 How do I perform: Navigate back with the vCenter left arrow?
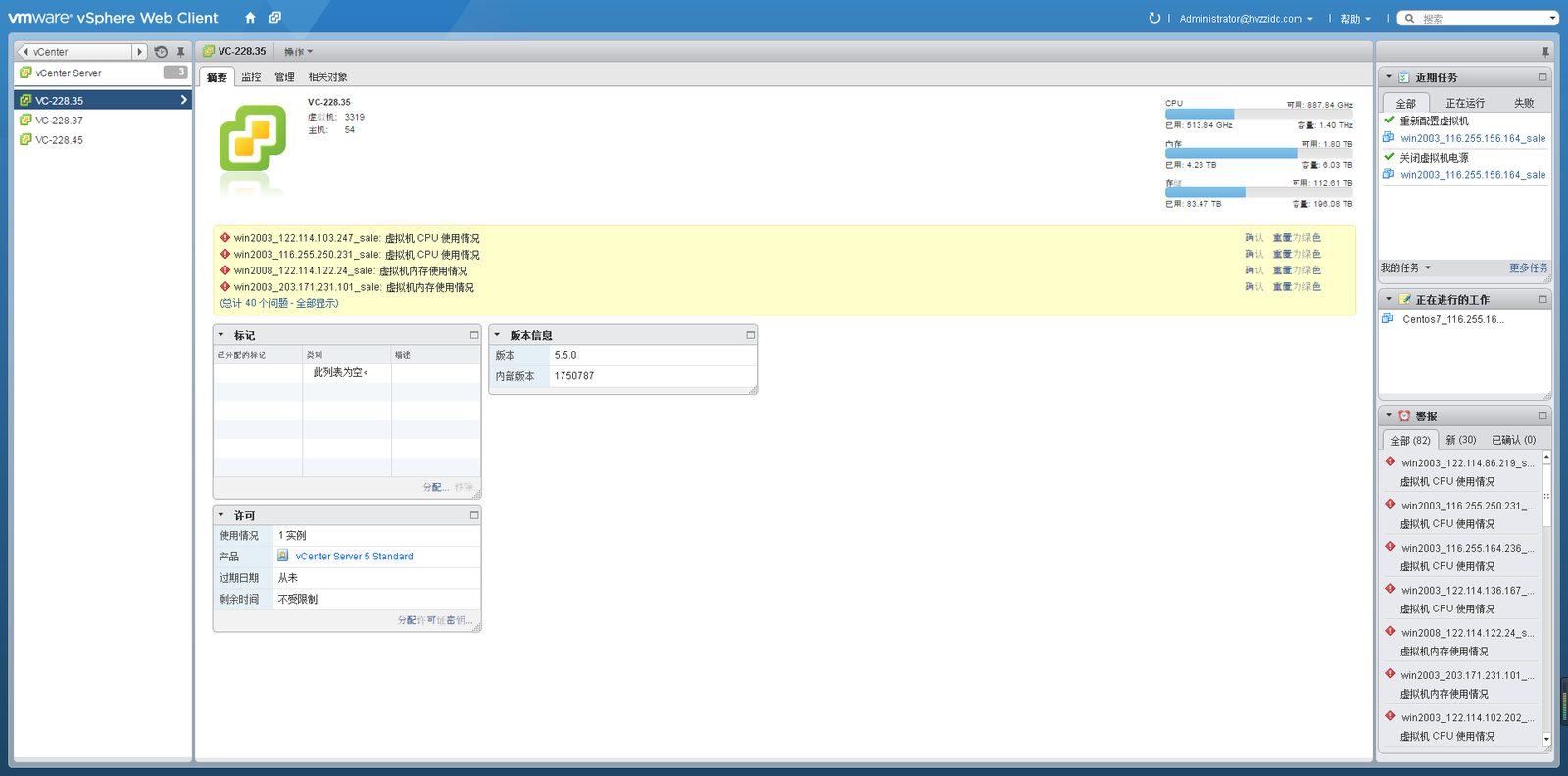24,52
